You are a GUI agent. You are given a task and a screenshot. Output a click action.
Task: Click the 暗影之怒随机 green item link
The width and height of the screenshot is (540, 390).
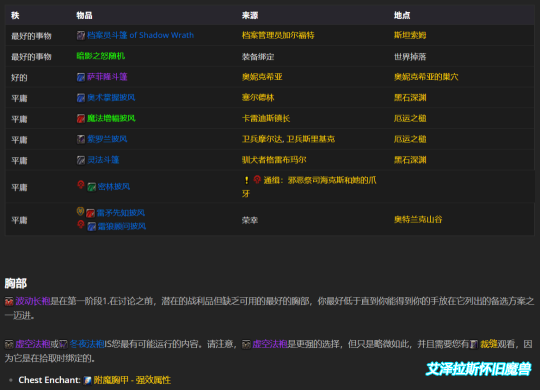101,56
